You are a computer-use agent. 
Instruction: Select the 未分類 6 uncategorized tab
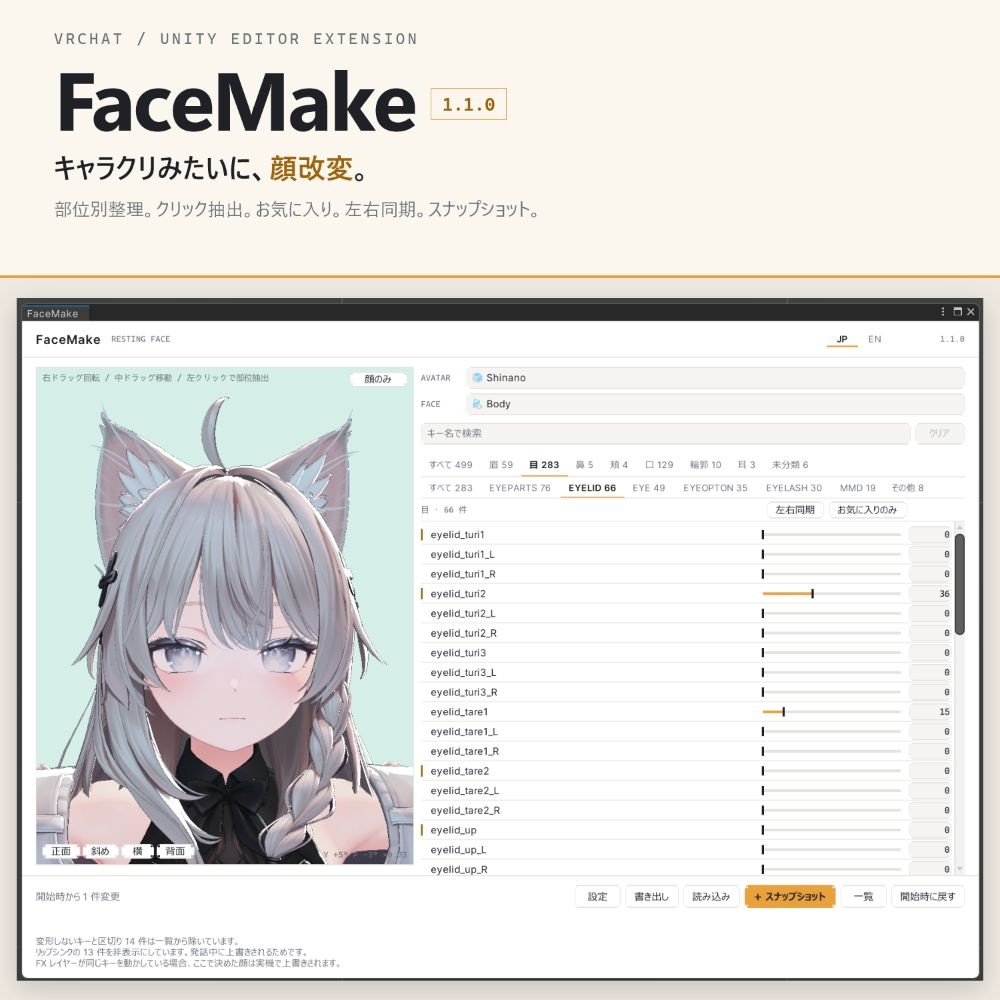790,465
